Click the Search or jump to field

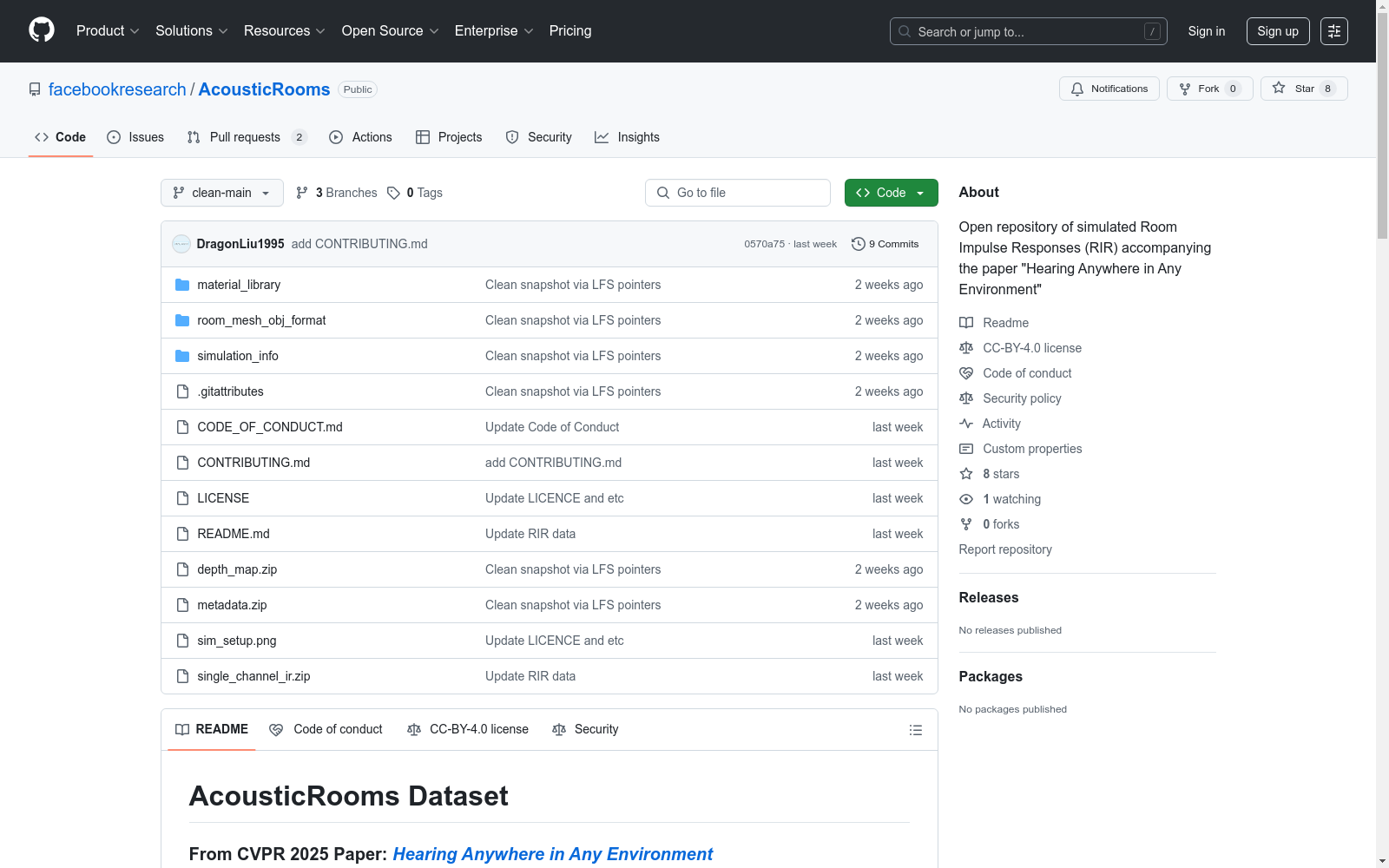tap(1029, 31)
